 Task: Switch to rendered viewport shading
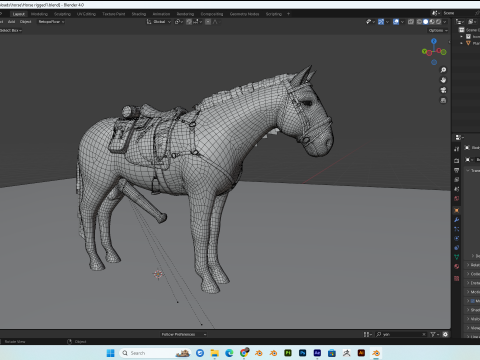438,22
